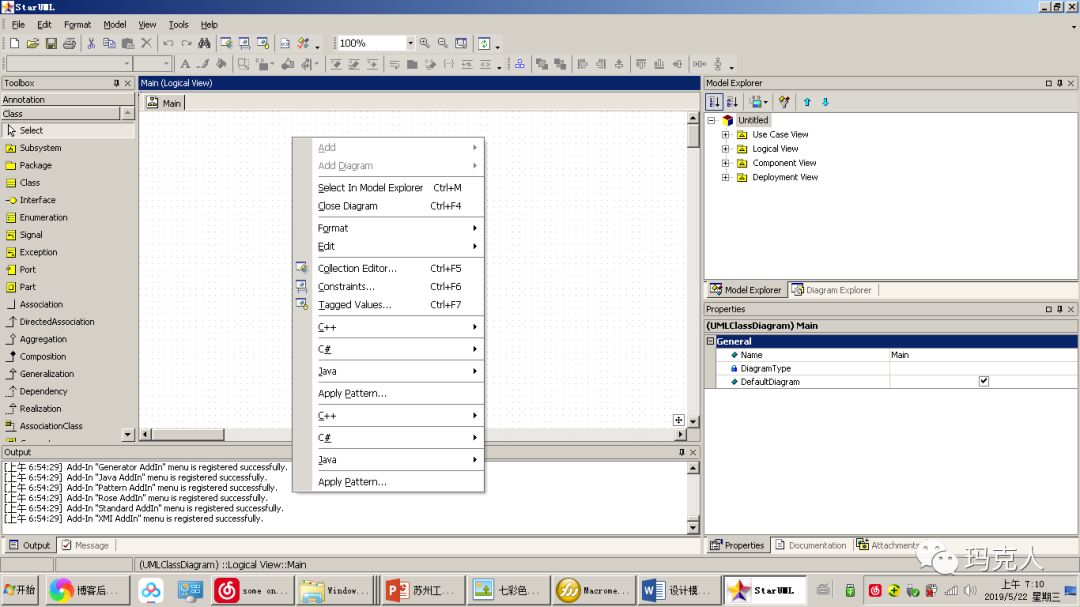Image resolution: width=1080 pixels, height=607 pixels.
Task: Open the PowerPoint taskbar button
Action: (421, 590)
